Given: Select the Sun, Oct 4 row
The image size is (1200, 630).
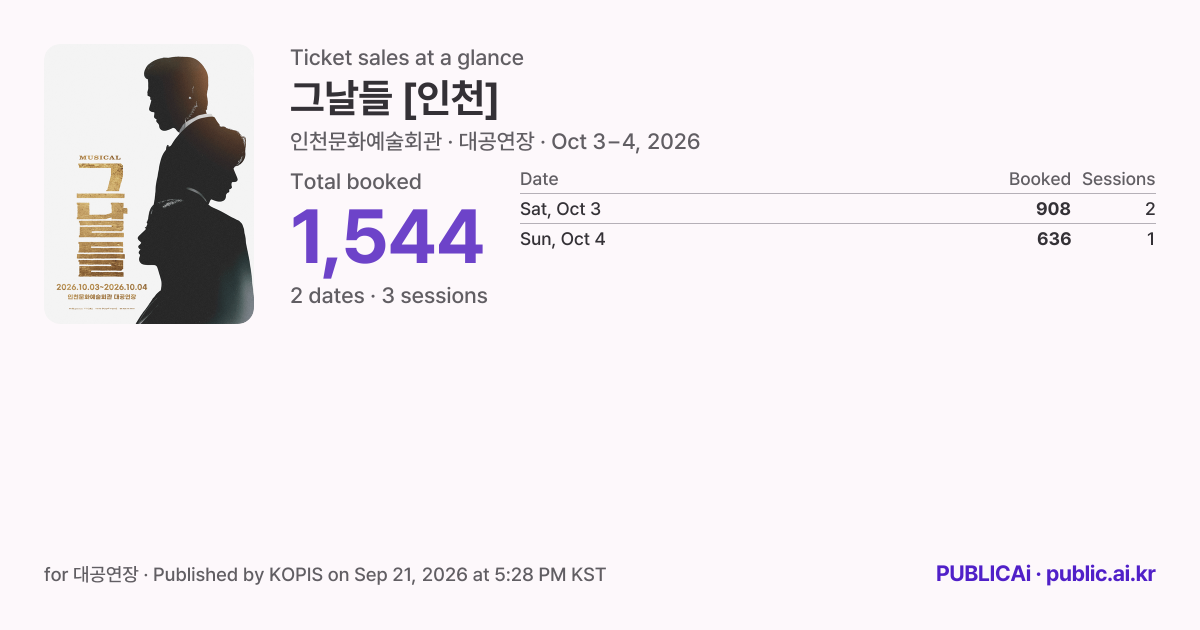Looking at the screenshot, I should pos(838,239).
